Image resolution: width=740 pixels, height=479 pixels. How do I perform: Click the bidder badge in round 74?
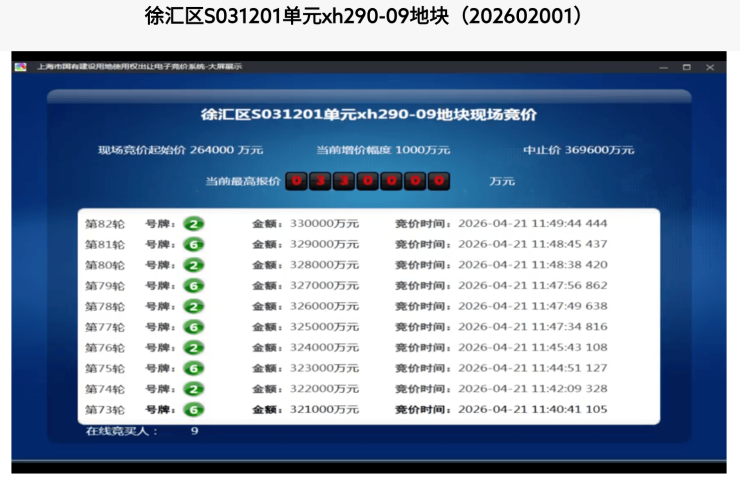[x=193, y=389]
